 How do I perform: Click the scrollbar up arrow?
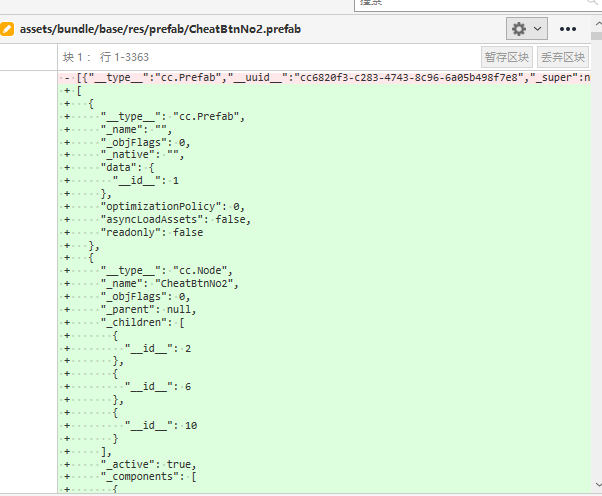coord(597,24)
